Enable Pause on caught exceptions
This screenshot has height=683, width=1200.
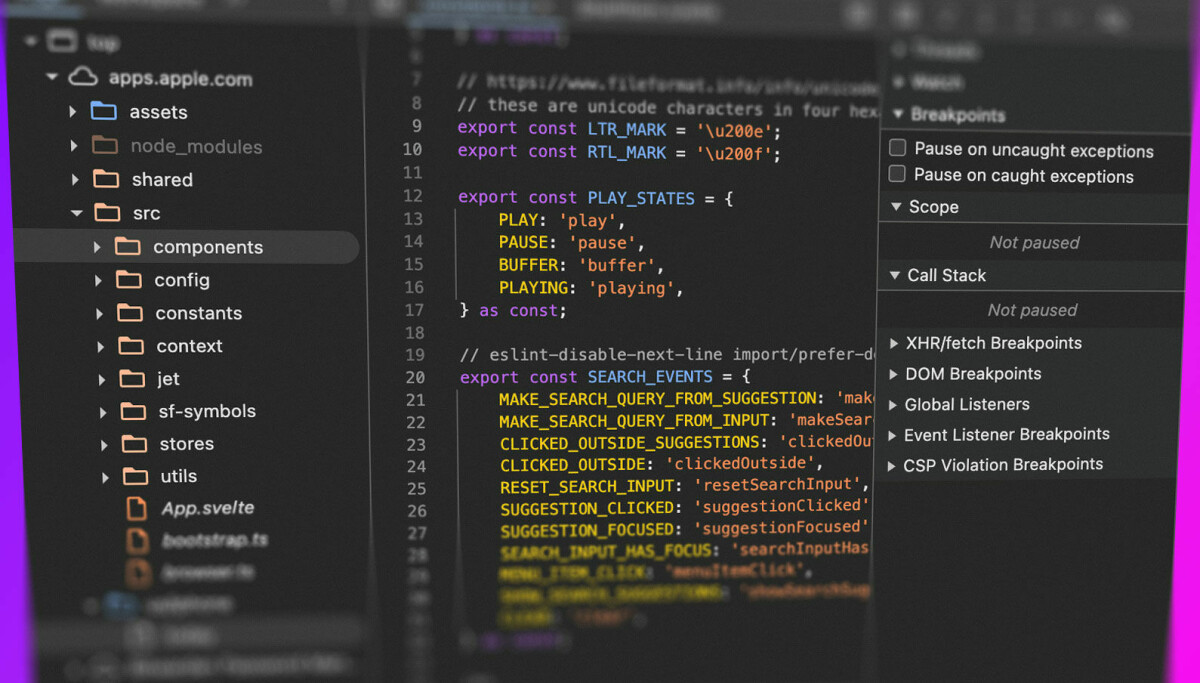pos(896,173)
